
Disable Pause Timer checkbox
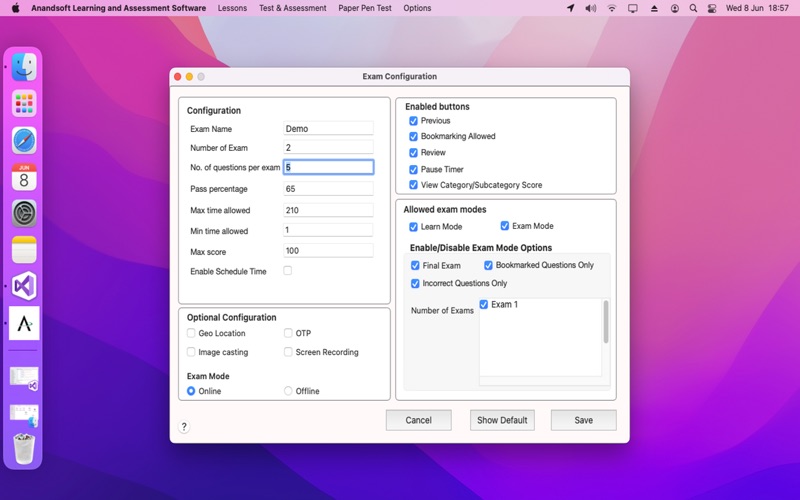[x=413, y=169]
